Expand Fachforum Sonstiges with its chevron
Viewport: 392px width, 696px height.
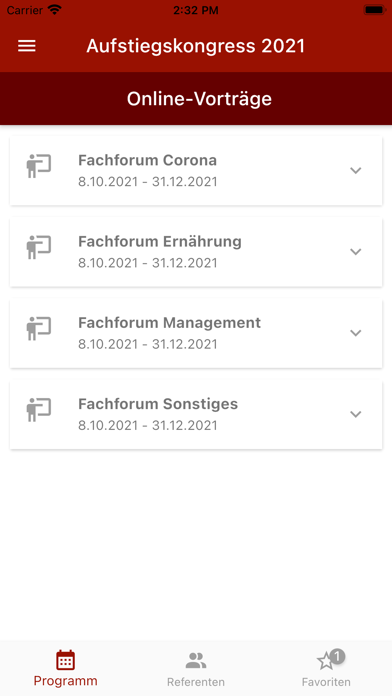[356, 414]
